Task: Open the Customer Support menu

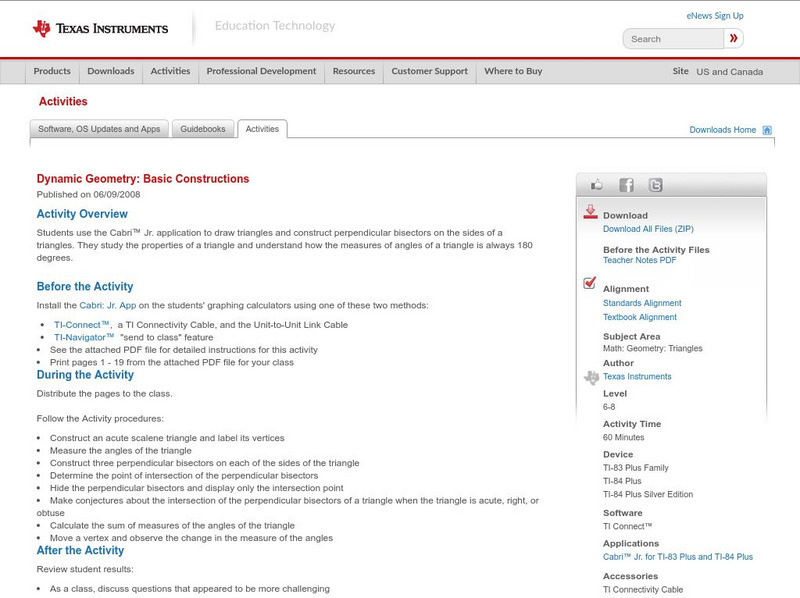Action: pyautogui.click(x=429, y=71)
